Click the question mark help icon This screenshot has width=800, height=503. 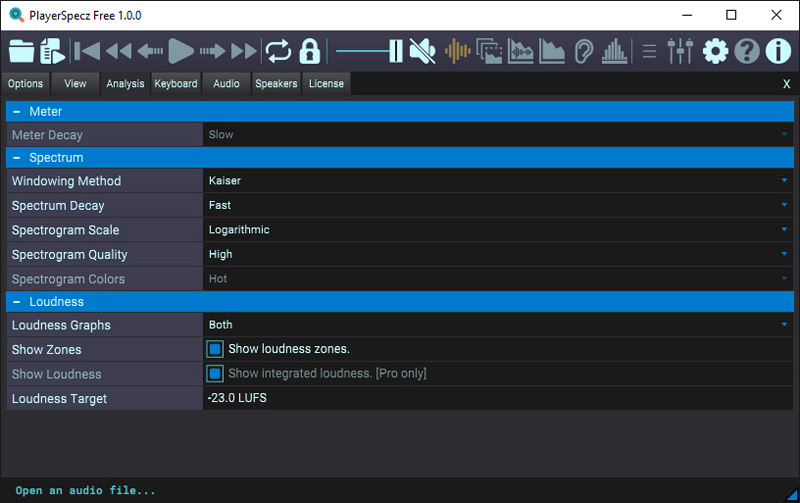(x=746, y=50)
